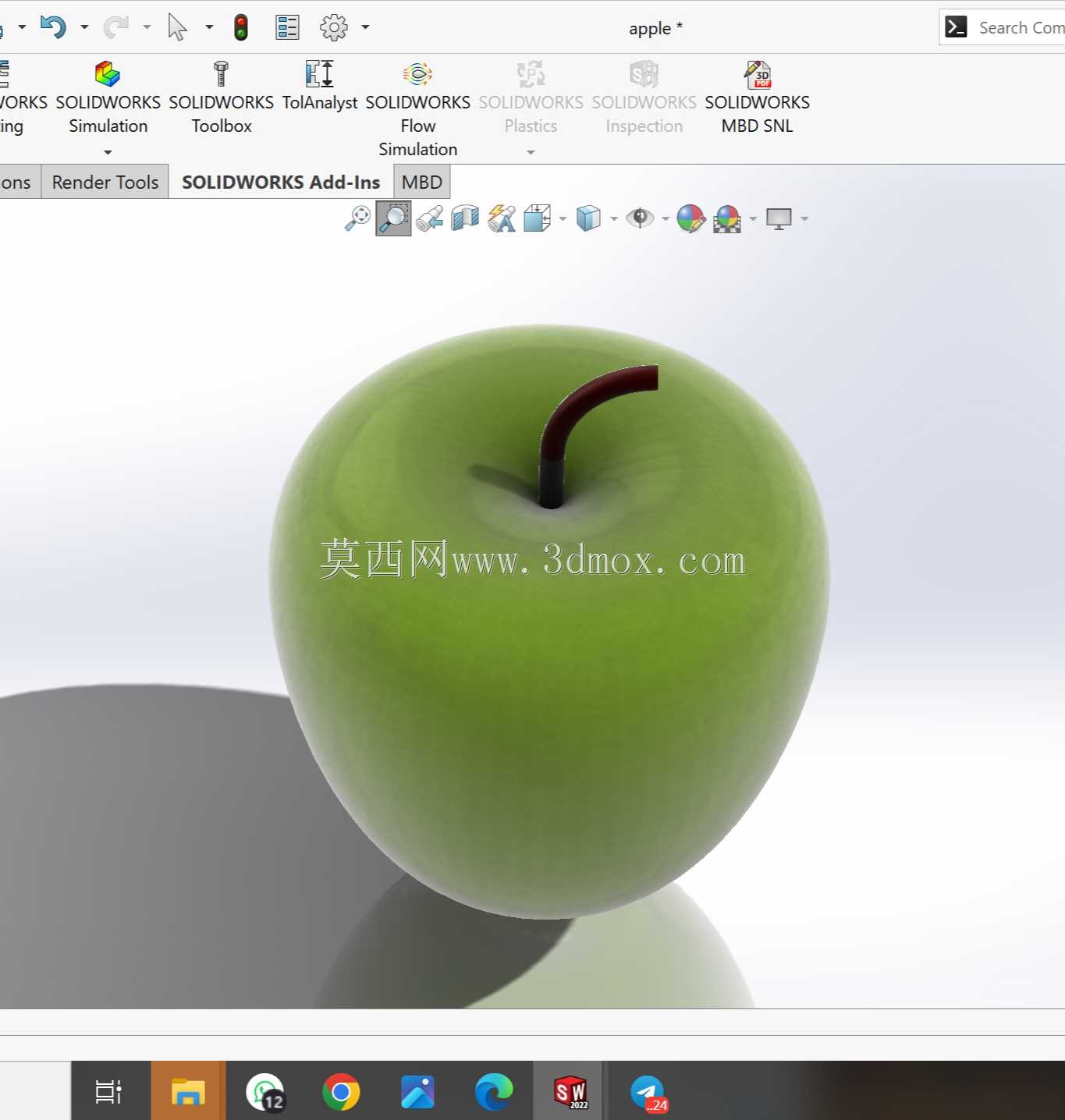Viewport: 1065px width, 1120px height.
Task: Switch to the Render Tools tab
Action: click(105, 183)
